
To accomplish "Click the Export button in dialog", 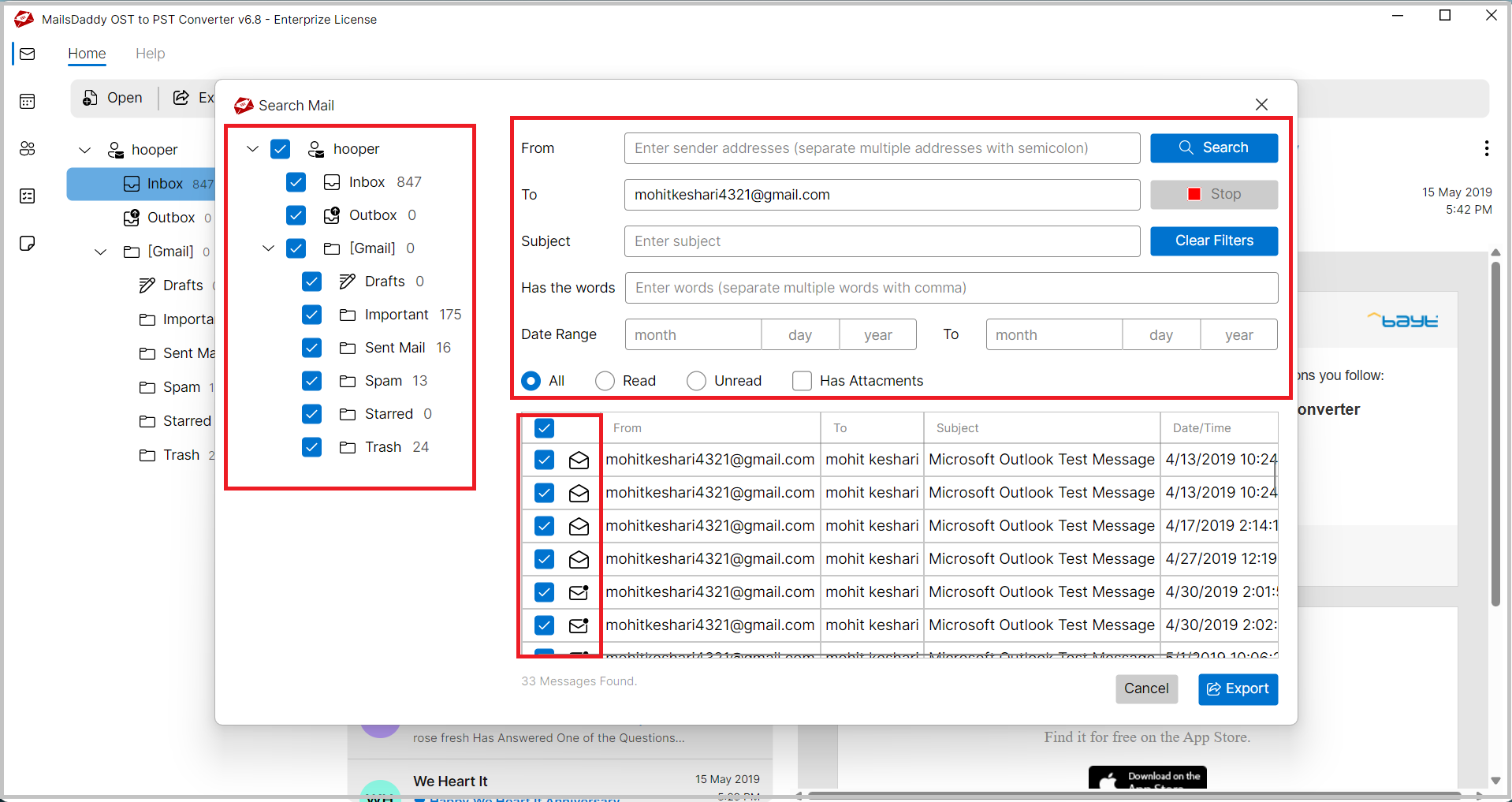I will 1238,688.
